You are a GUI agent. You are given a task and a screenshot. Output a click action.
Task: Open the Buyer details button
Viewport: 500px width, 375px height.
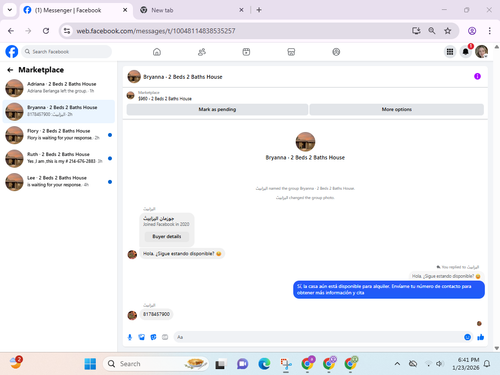[x=167, y=236]
